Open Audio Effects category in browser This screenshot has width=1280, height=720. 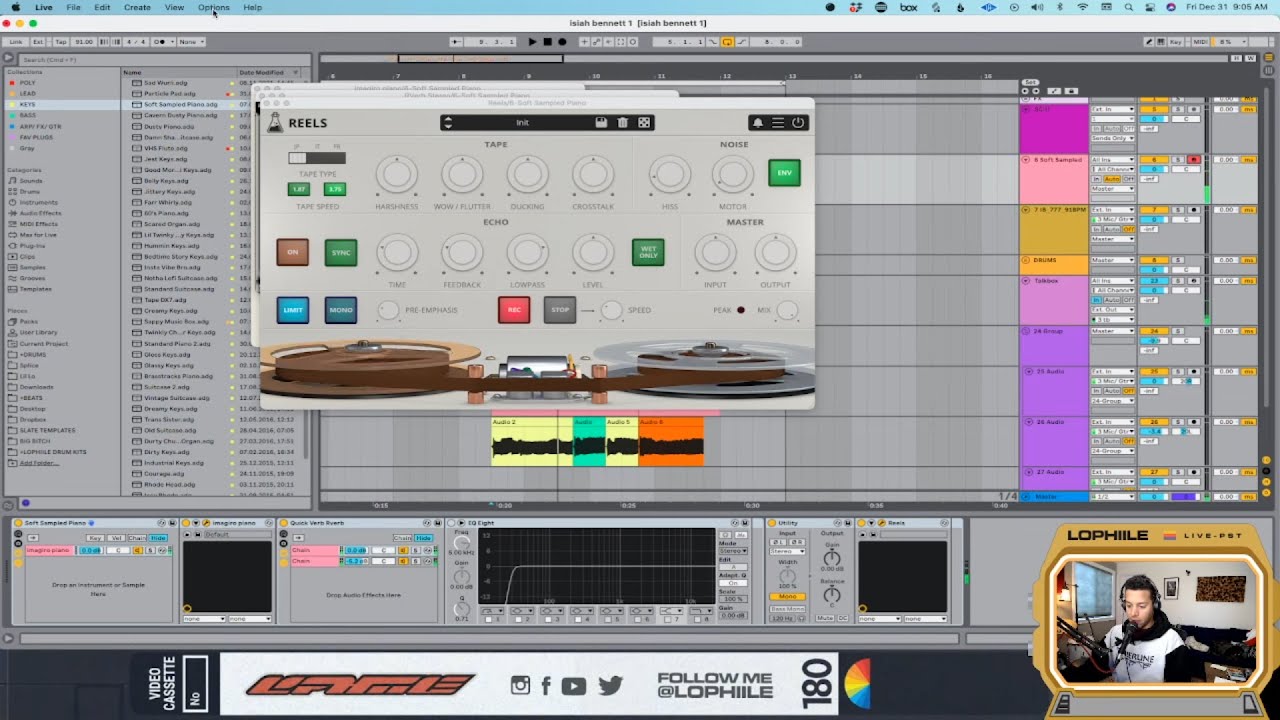click(x=40, y=213)
